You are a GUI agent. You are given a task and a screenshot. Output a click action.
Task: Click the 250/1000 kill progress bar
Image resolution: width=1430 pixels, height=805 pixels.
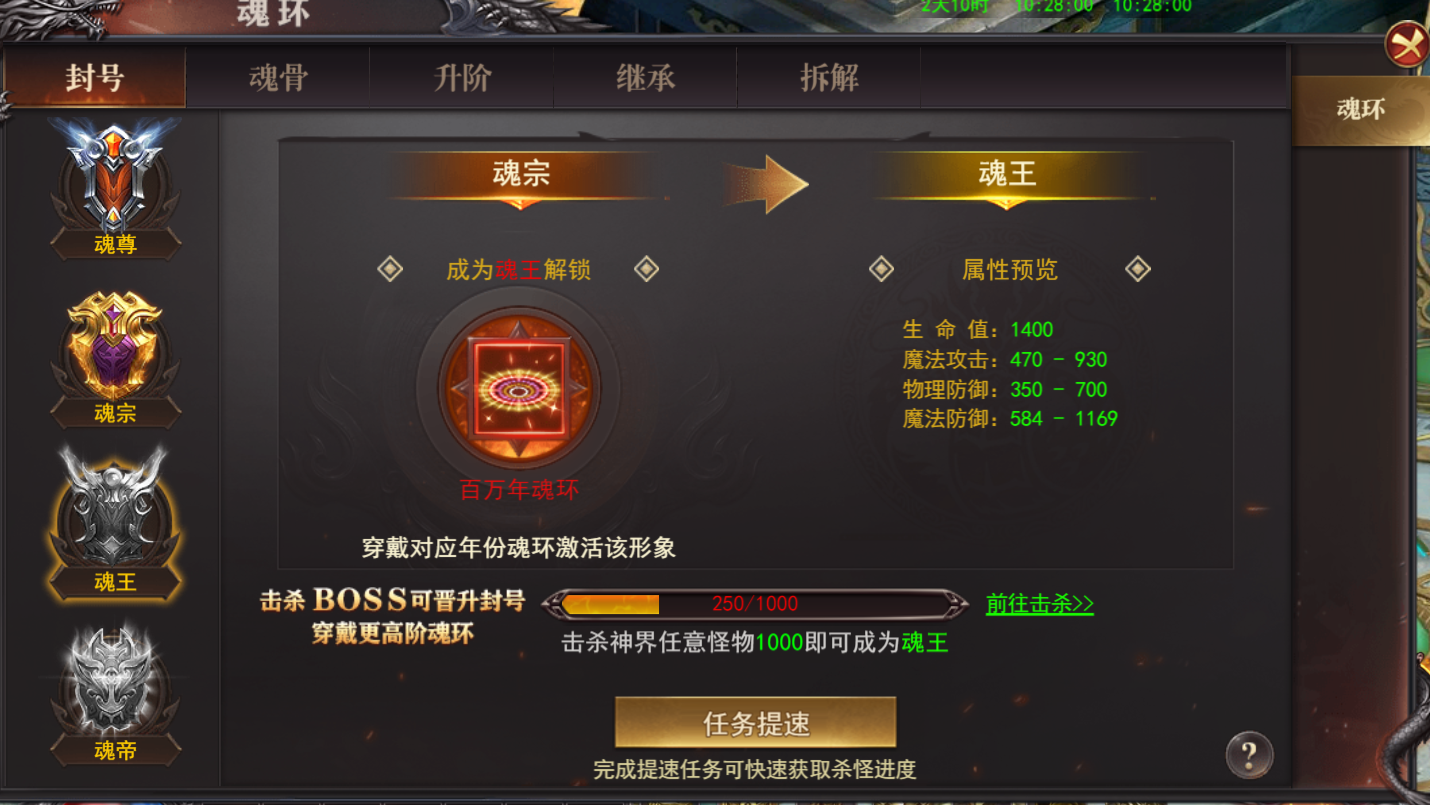point(756,604)
